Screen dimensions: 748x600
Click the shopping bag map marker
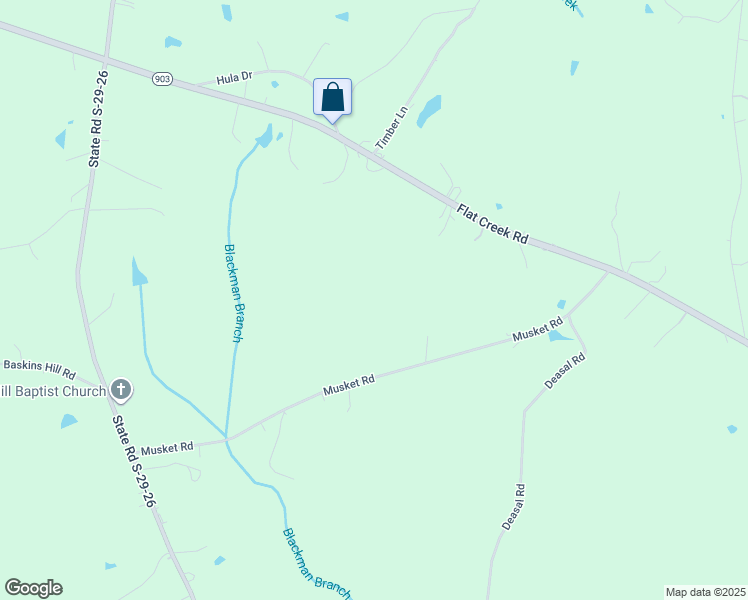[332, 100]
